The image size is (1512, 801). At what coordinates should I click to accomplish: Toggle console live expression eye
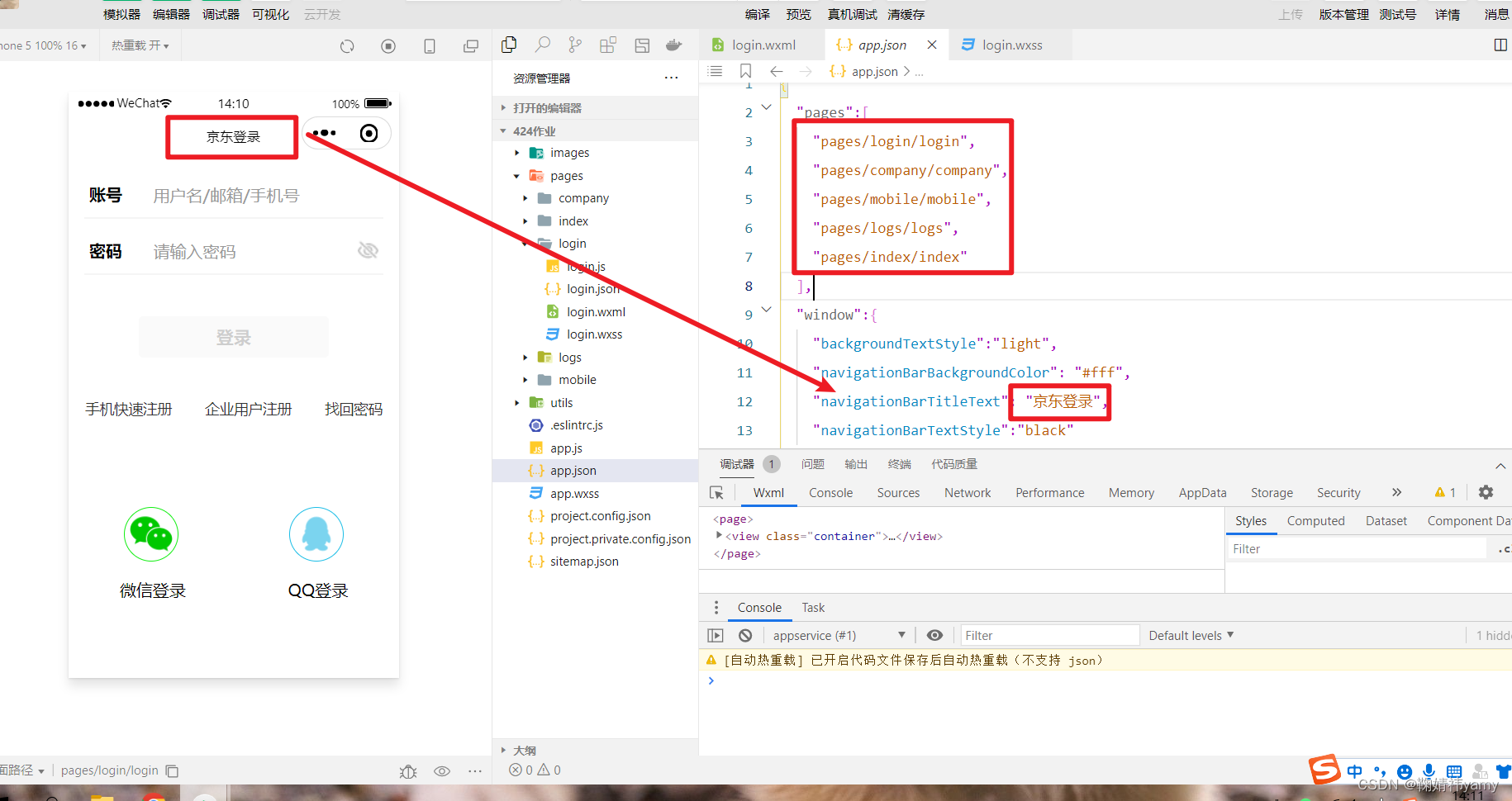coord(934,635)
